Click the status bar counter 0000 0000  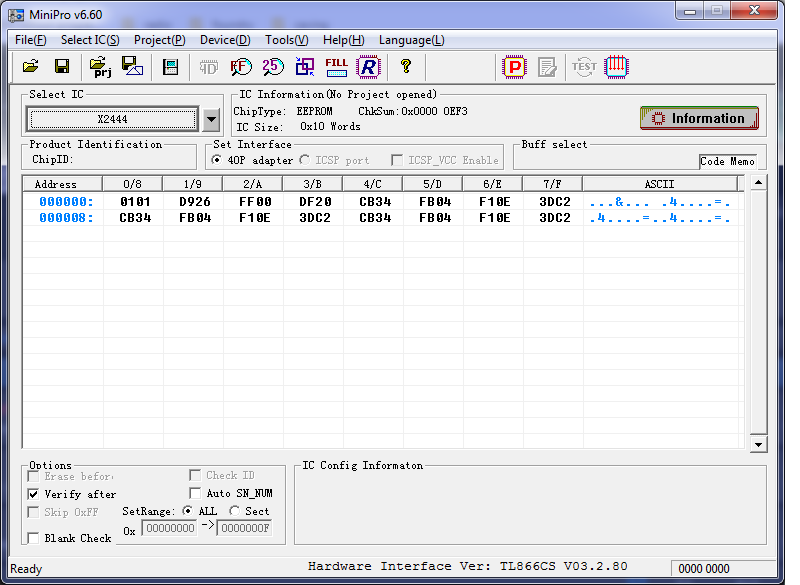704,569
